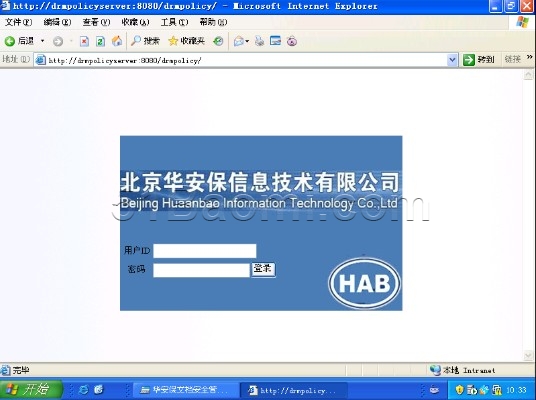The width and height of the screenshot is (536, 400).
Task: Click the 登录 login button
Action: [x=263, y=269]
